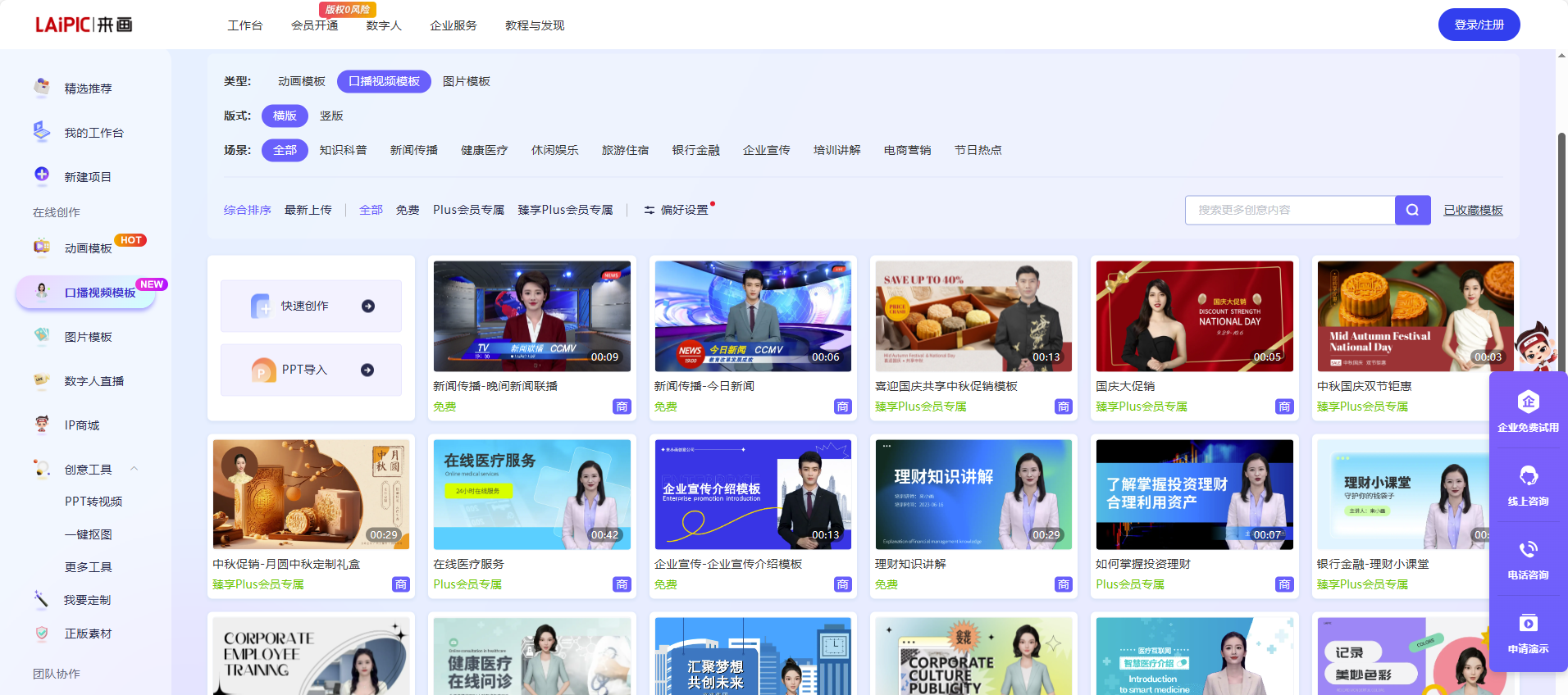Screen dimensions: 1568x695
Task: Sort by 最新上传
Action: 308,210
